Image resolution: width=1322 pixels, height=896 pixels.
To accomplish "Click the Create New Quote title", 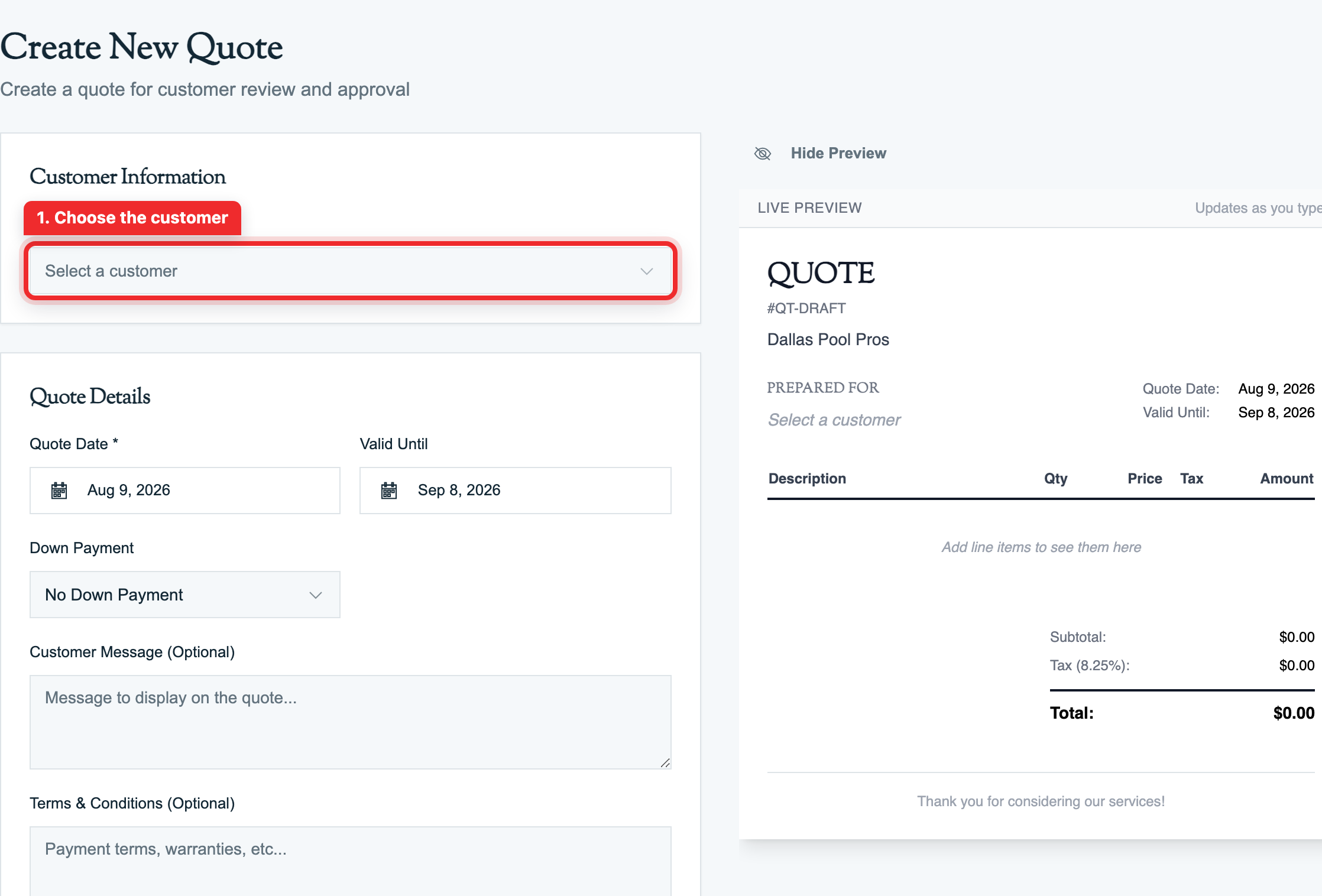I will pos(142,47).
